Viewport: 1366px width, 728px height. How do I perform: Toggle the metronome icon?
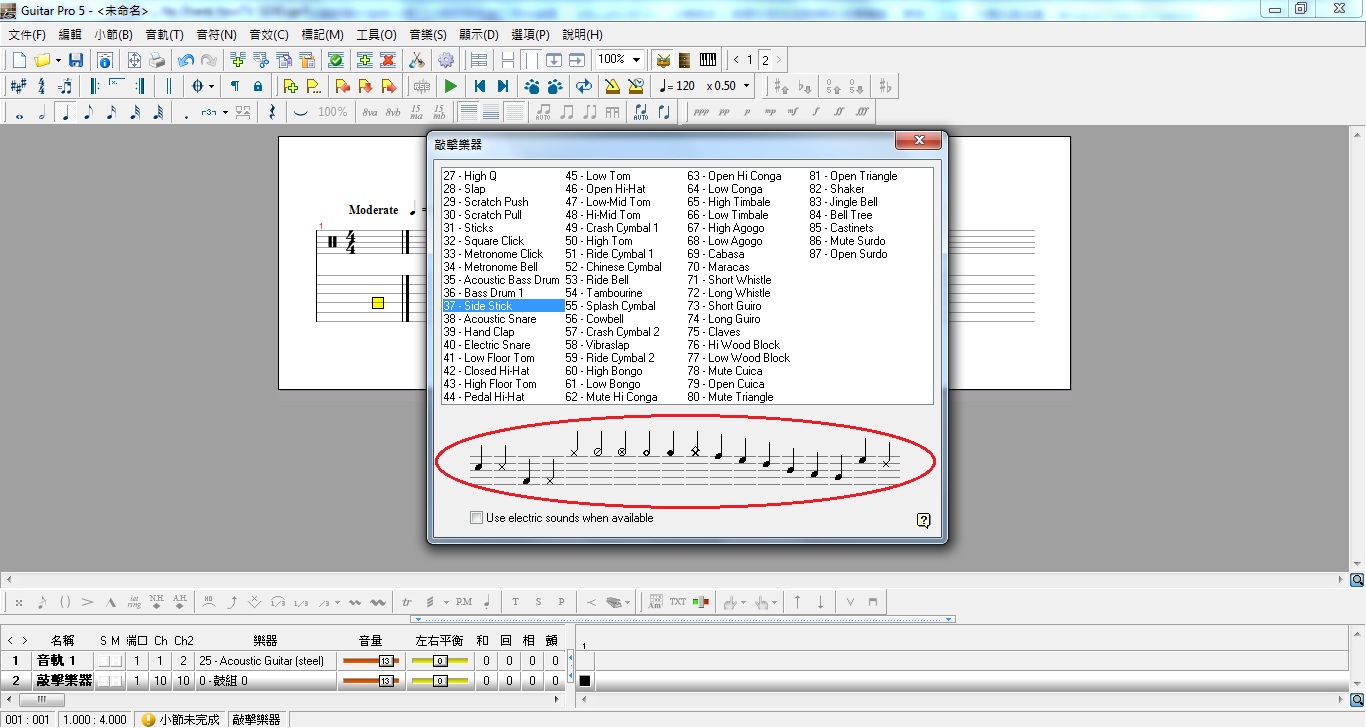click(612, 86)
